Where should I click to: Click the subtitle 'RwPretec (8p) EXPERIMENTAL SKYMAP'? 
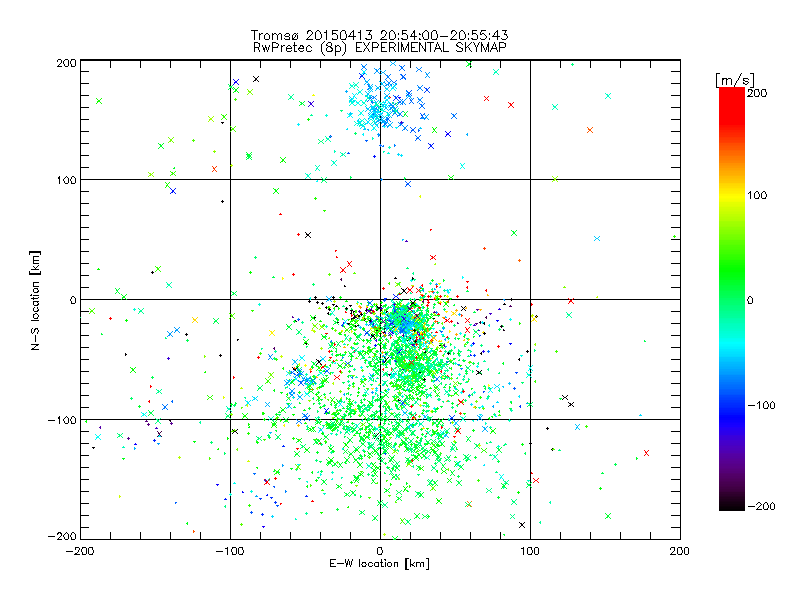coord(380,47)
